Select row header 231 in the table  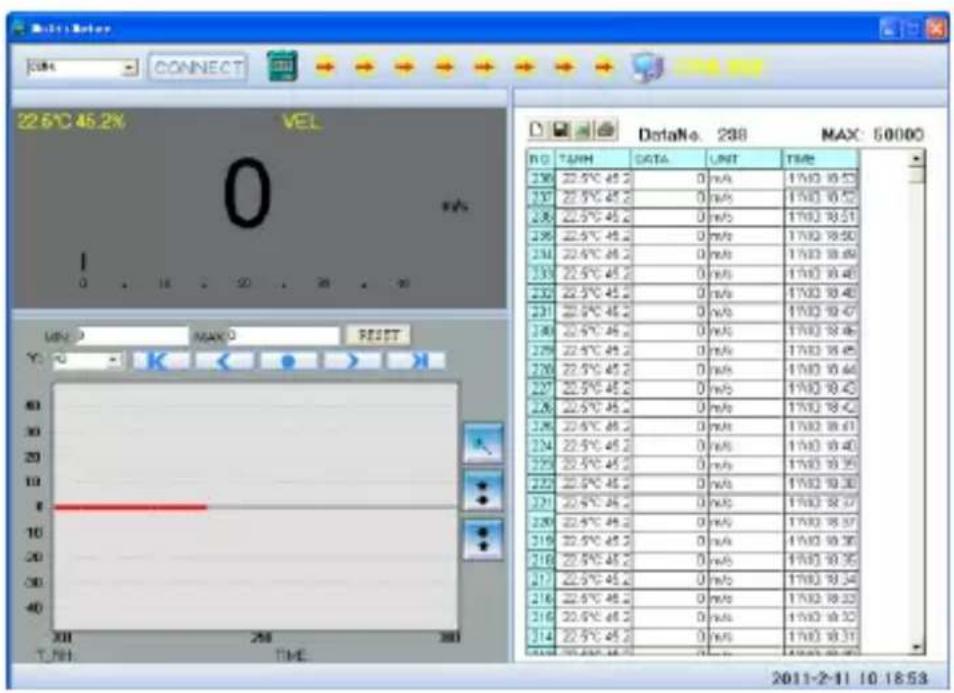[x=540, y=312]
